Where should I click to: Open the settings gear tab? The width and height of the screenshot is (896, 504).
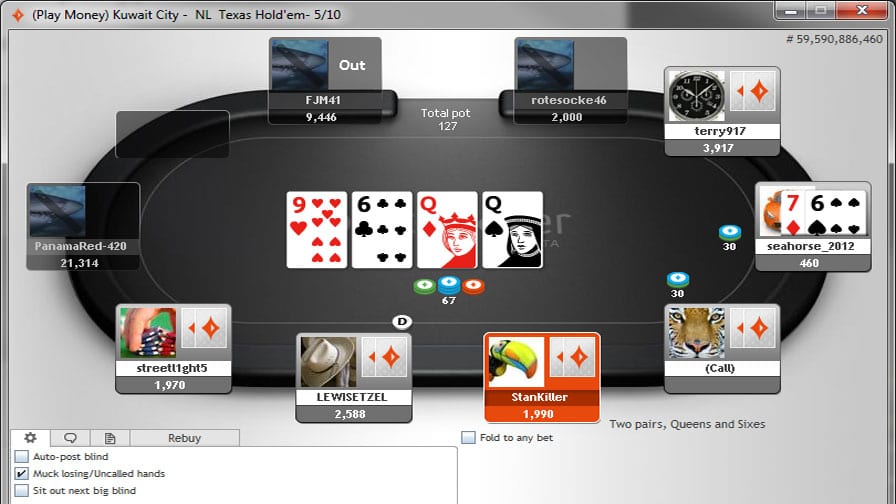tap(30, 438)
